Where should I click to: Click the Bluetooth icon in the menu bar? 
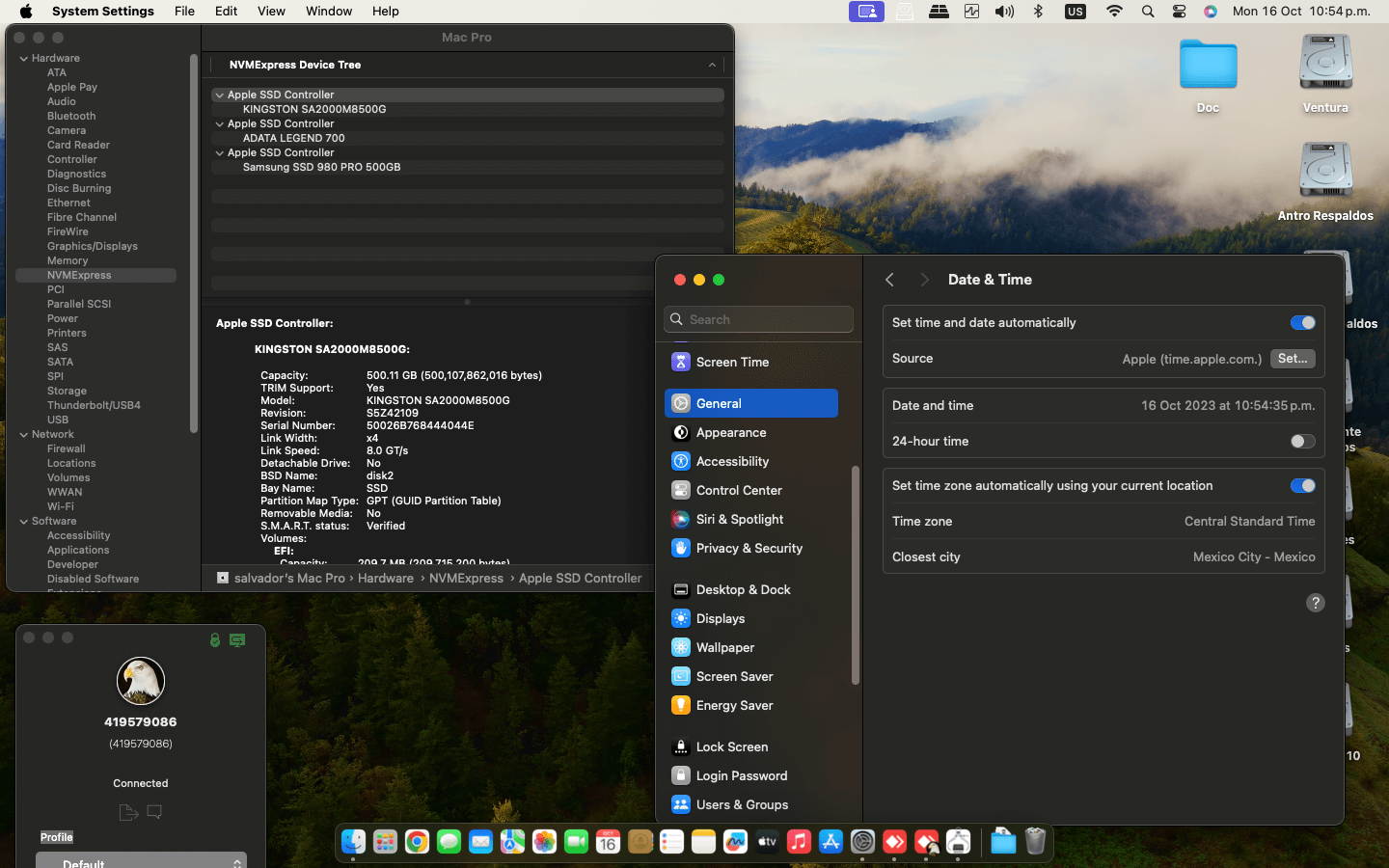click(1038, 12)
